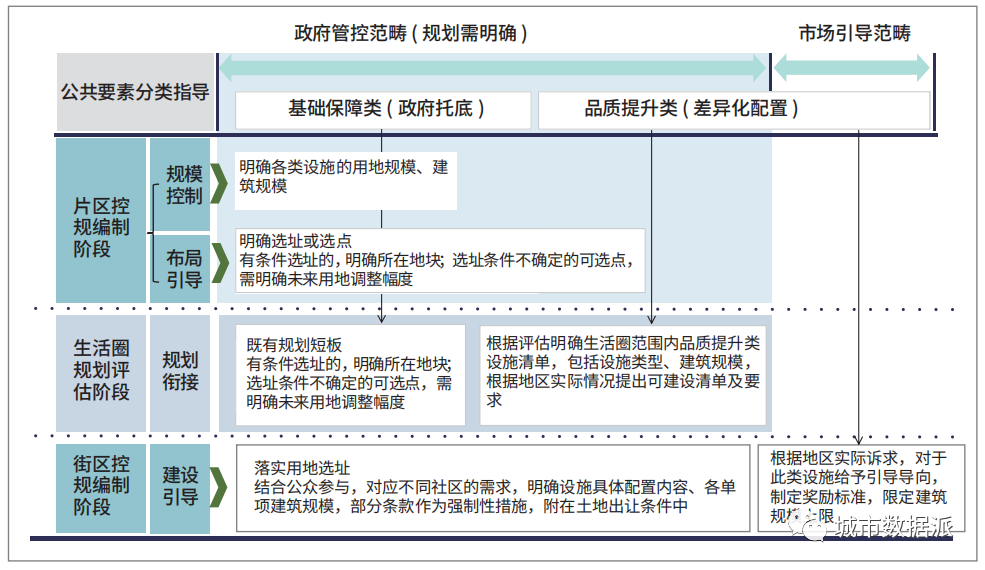Select the box 明确各类设施的用地规模、建筑规模
The height and width of the screenshot is (570, 985).
pyautogui.click(x=346, y=181)
